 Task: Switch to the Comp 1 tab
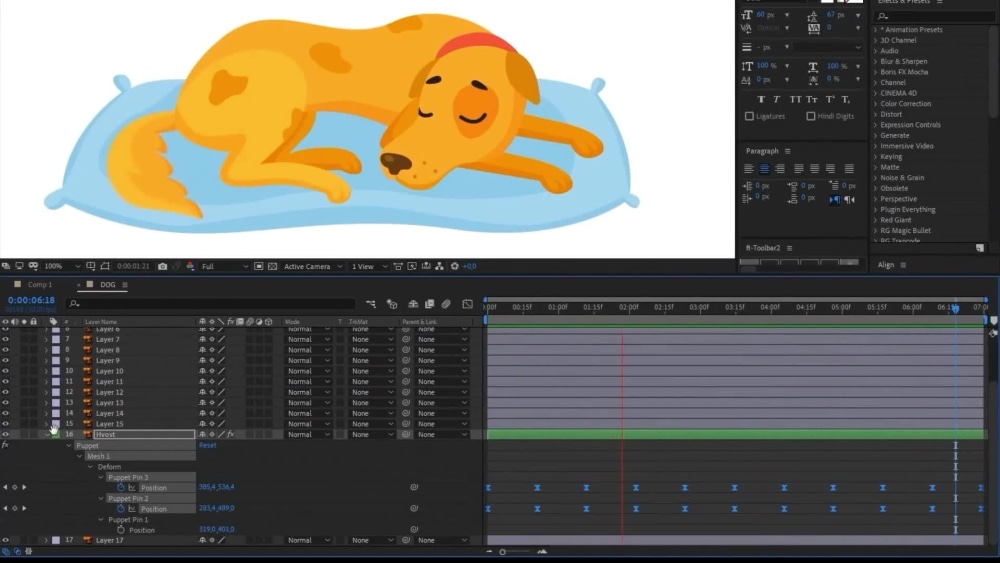pyautogui.click(x=40, y=284)
